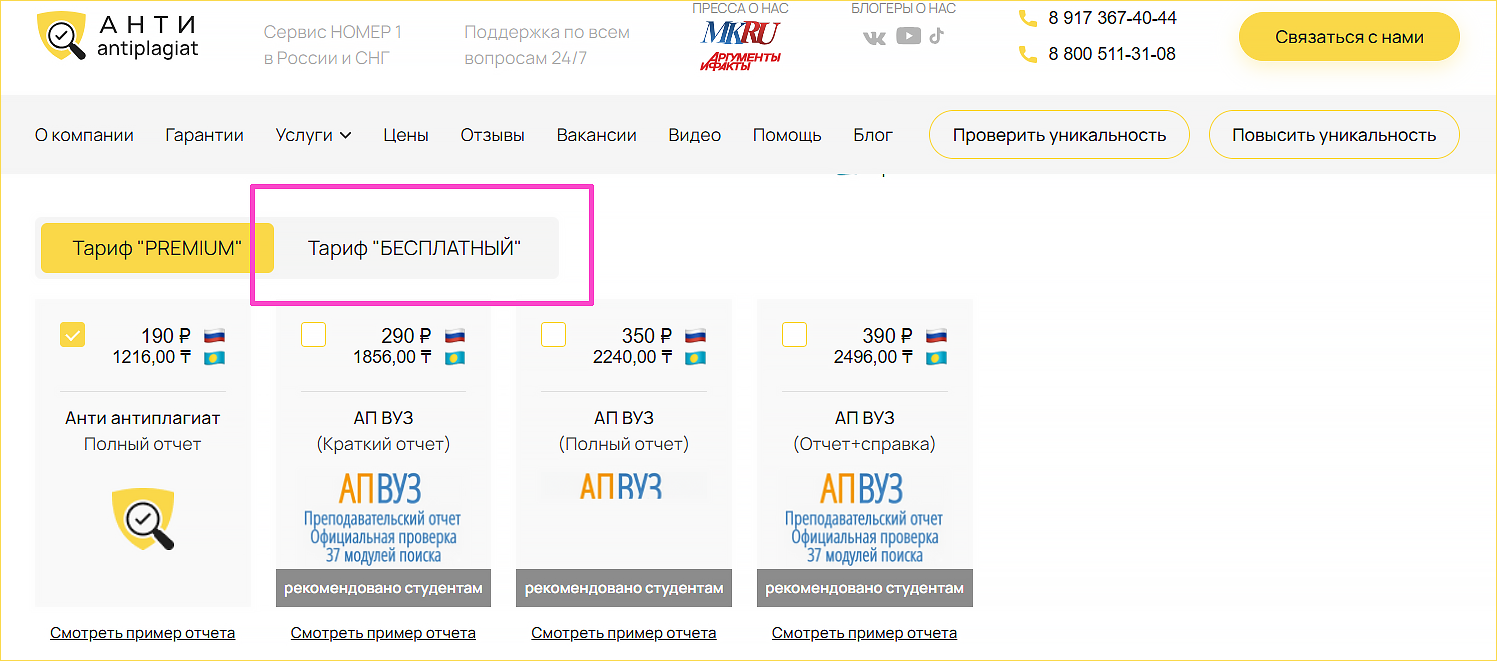Viewport: 1497px width, 661px height.
Task: Click the Russian flag on the 390 ₽ card
Action: pos(936,335)
